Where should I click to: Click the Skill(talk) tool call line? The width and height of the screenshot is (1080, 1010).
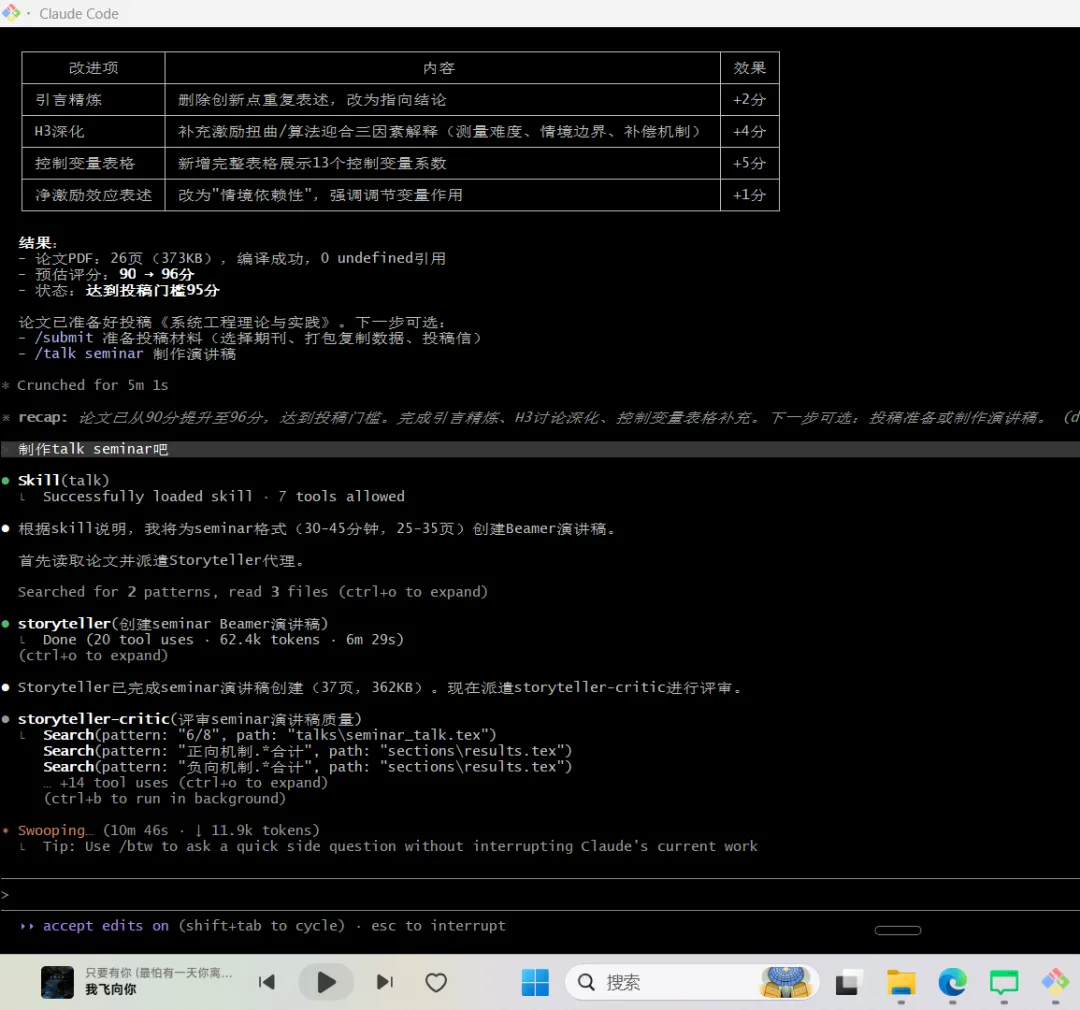coord(63,480)
